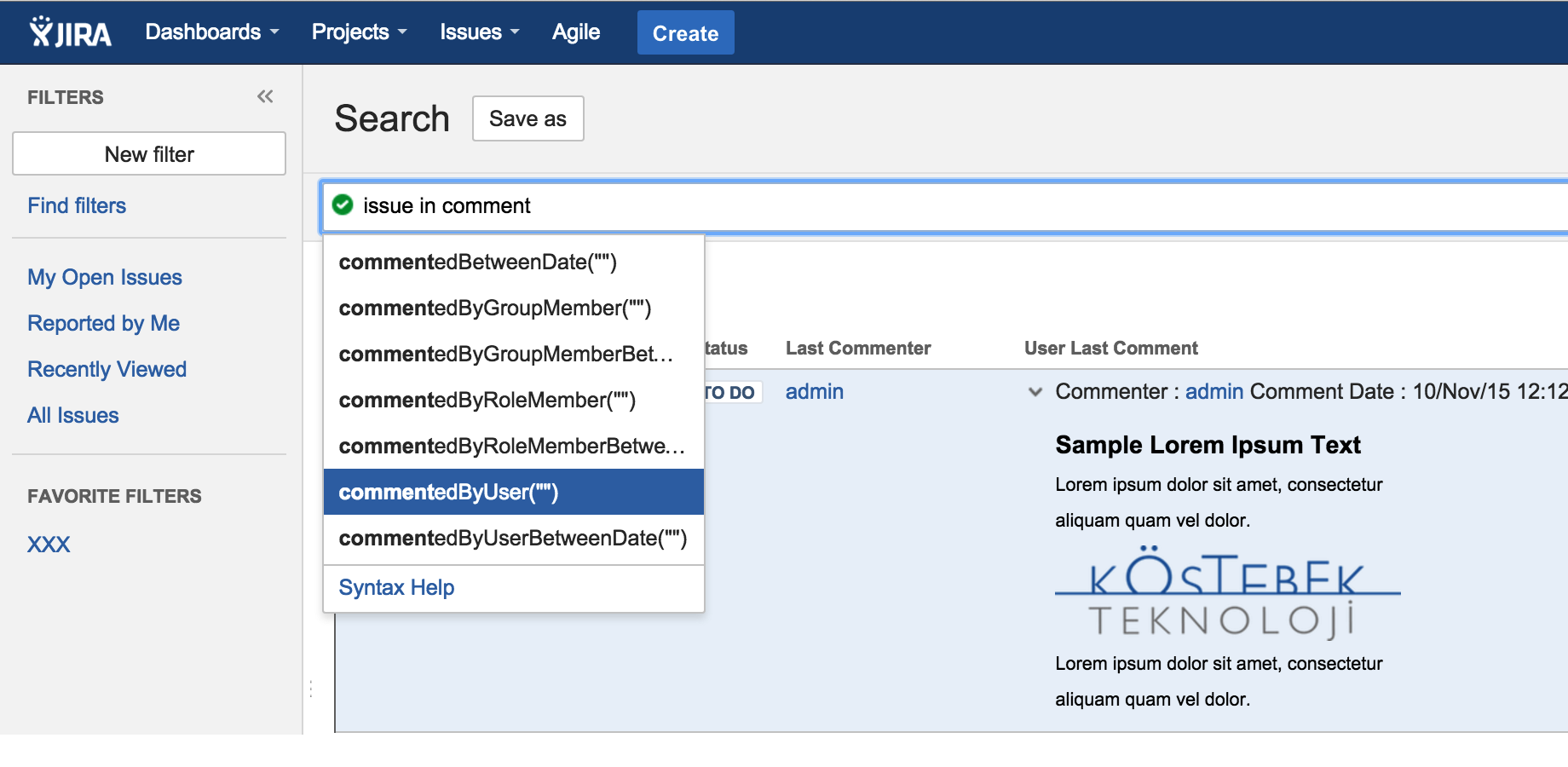Viewport: 1568px width, 767px height.
Task: Open the Dashboards dropdown menu
Action: [212, 32]
